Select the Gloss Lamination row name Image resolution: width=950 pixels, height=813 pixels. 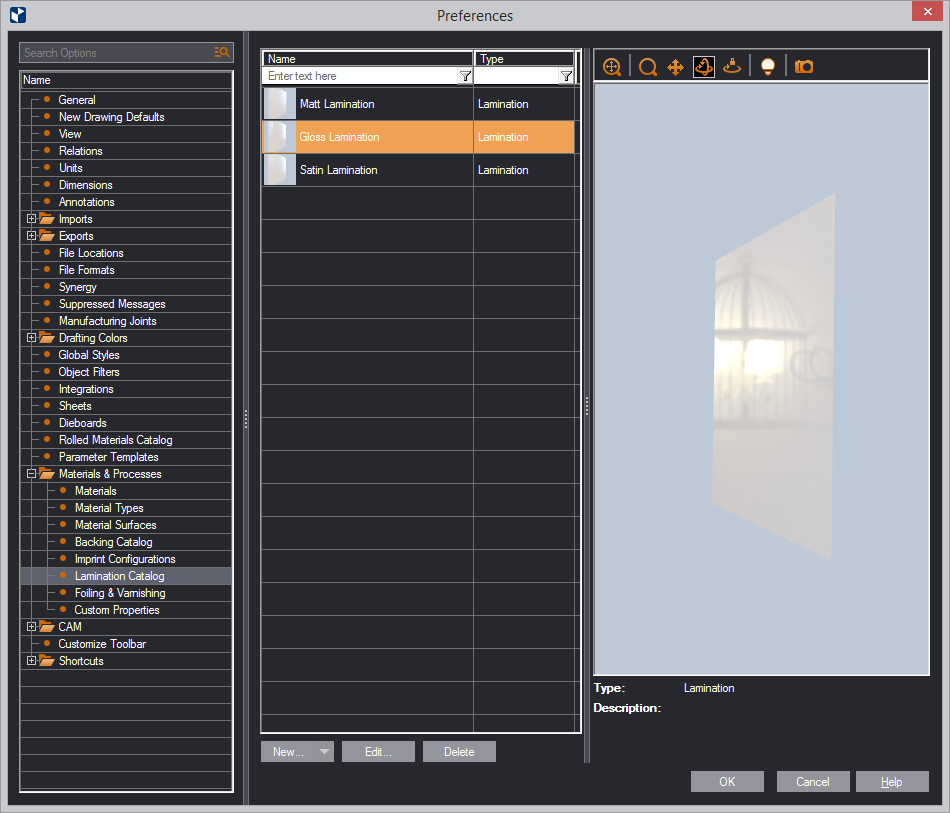pos(339,137)
